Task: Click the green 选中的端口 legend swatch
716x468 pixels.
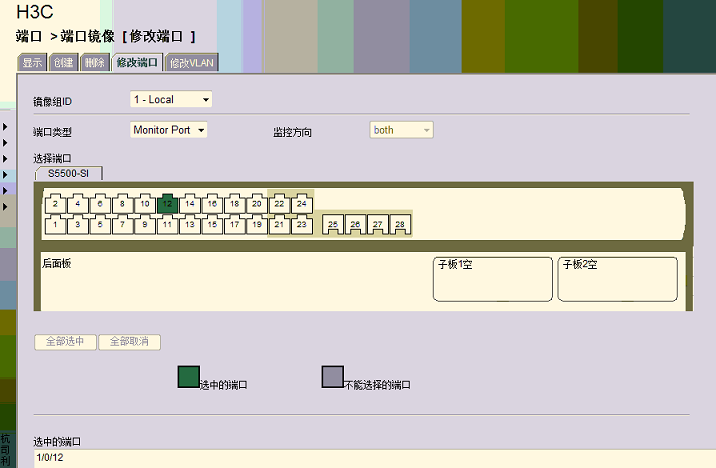Action: (188, 376)
